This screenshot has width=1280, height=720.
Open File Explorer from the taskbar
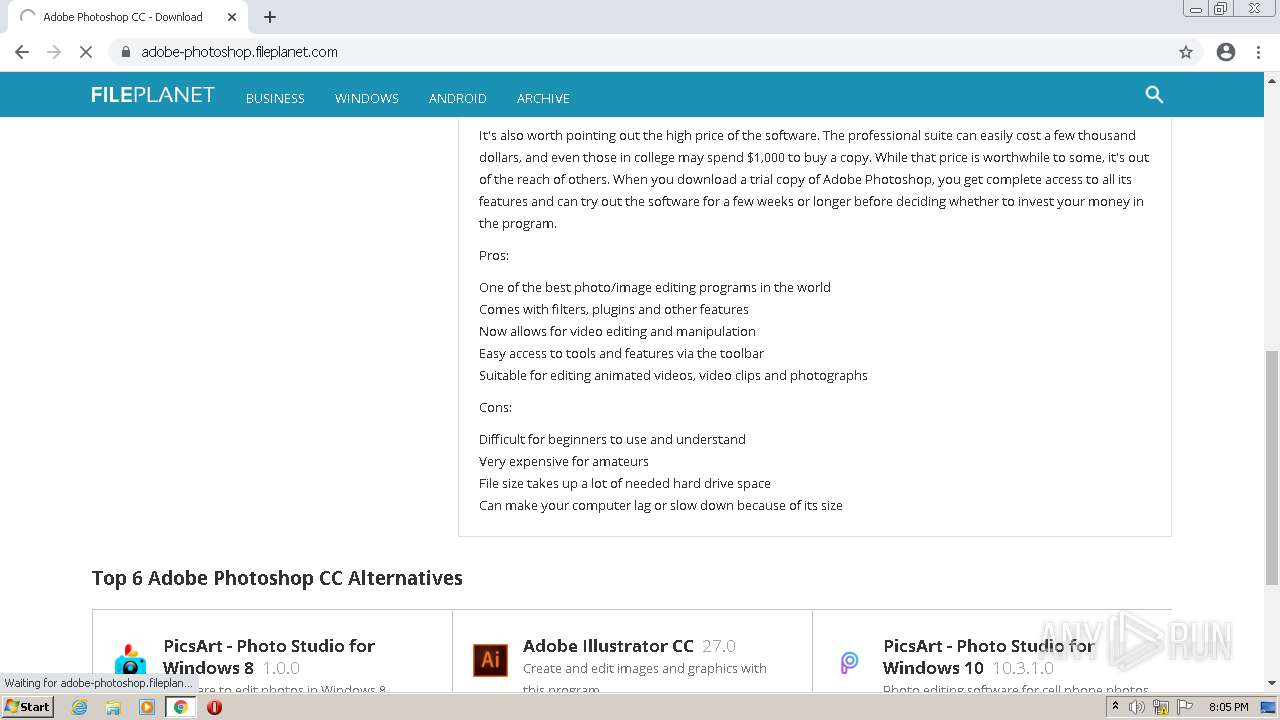tap(113, 707)
